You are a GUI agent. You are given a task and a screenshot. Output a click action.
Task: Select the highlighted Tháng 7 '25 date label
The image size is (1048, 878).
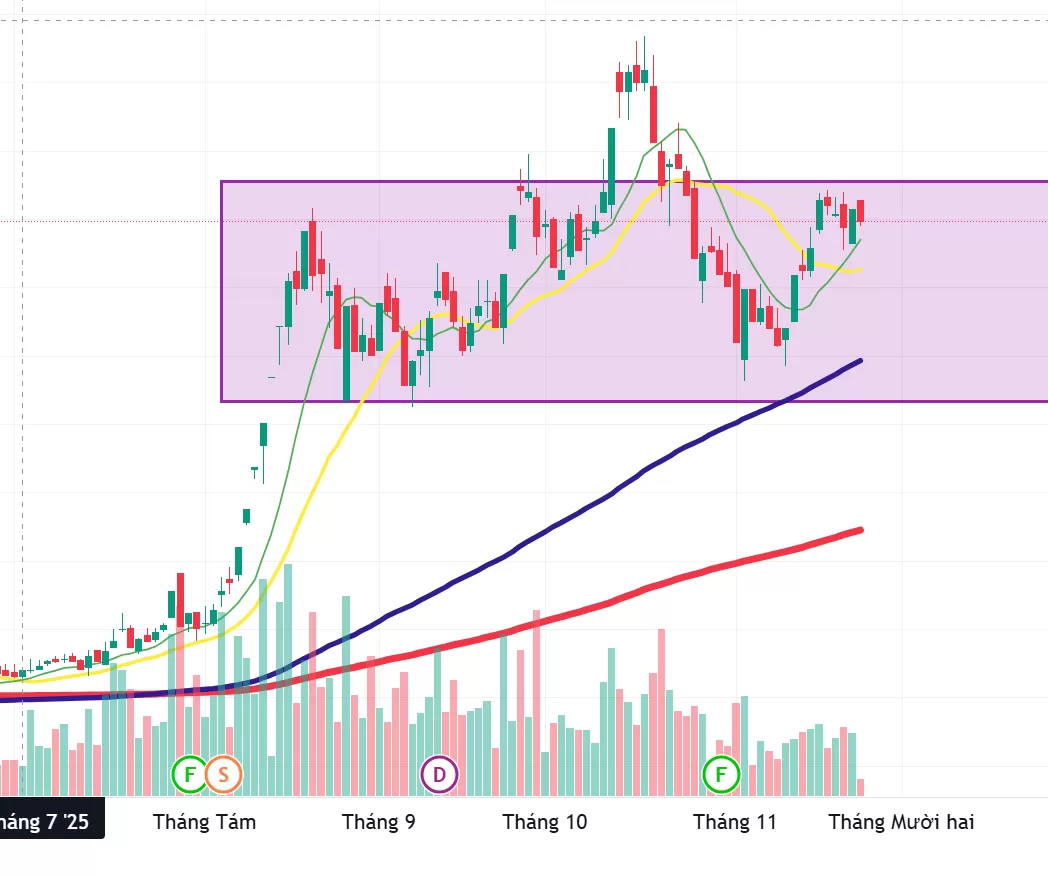click(x=48, y=822)
